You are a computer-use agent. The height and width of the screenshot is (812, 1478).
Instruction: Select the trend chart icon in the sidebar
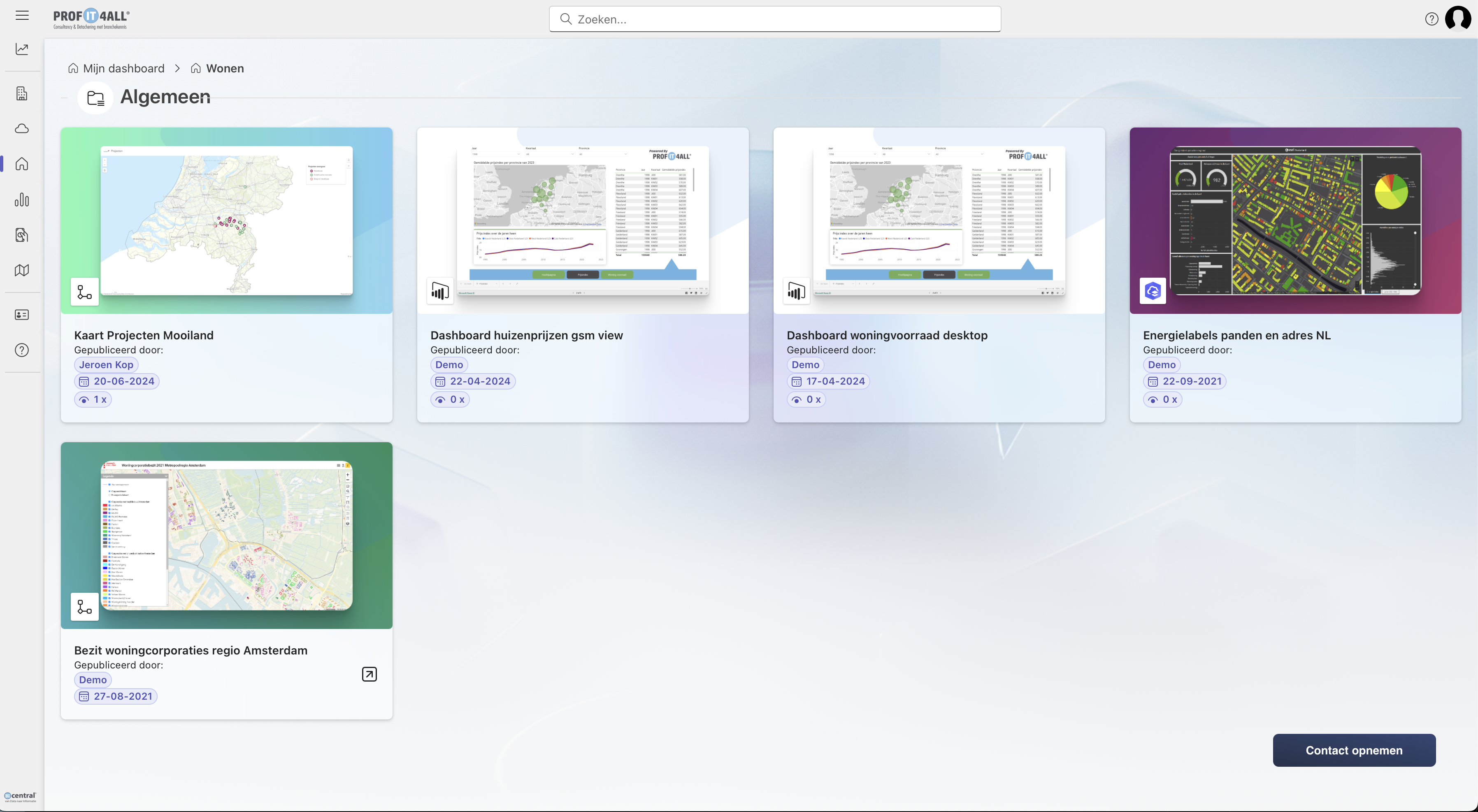[22, 49]
